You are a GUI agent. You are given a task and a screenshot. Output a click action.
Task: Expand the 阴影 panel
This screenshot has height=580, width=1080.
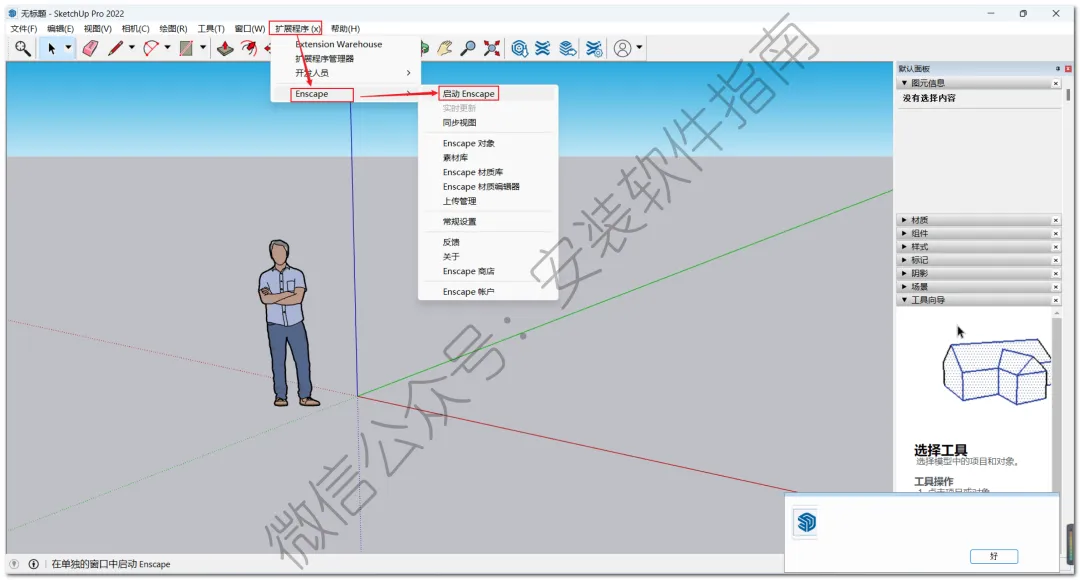pos(904,273)
